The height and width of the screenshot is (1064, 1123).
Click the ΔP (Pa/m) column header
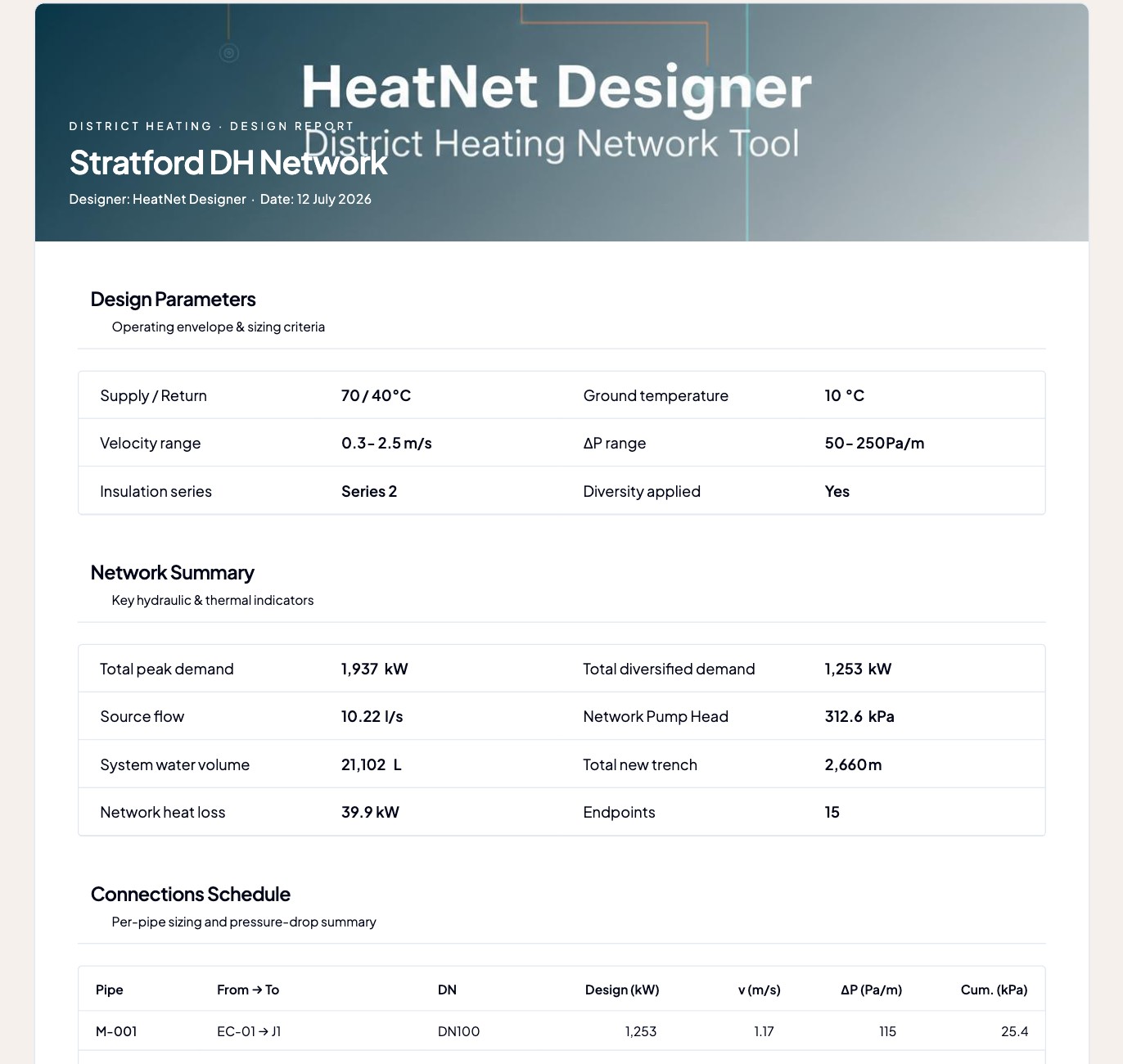click(x=872, y=990)
